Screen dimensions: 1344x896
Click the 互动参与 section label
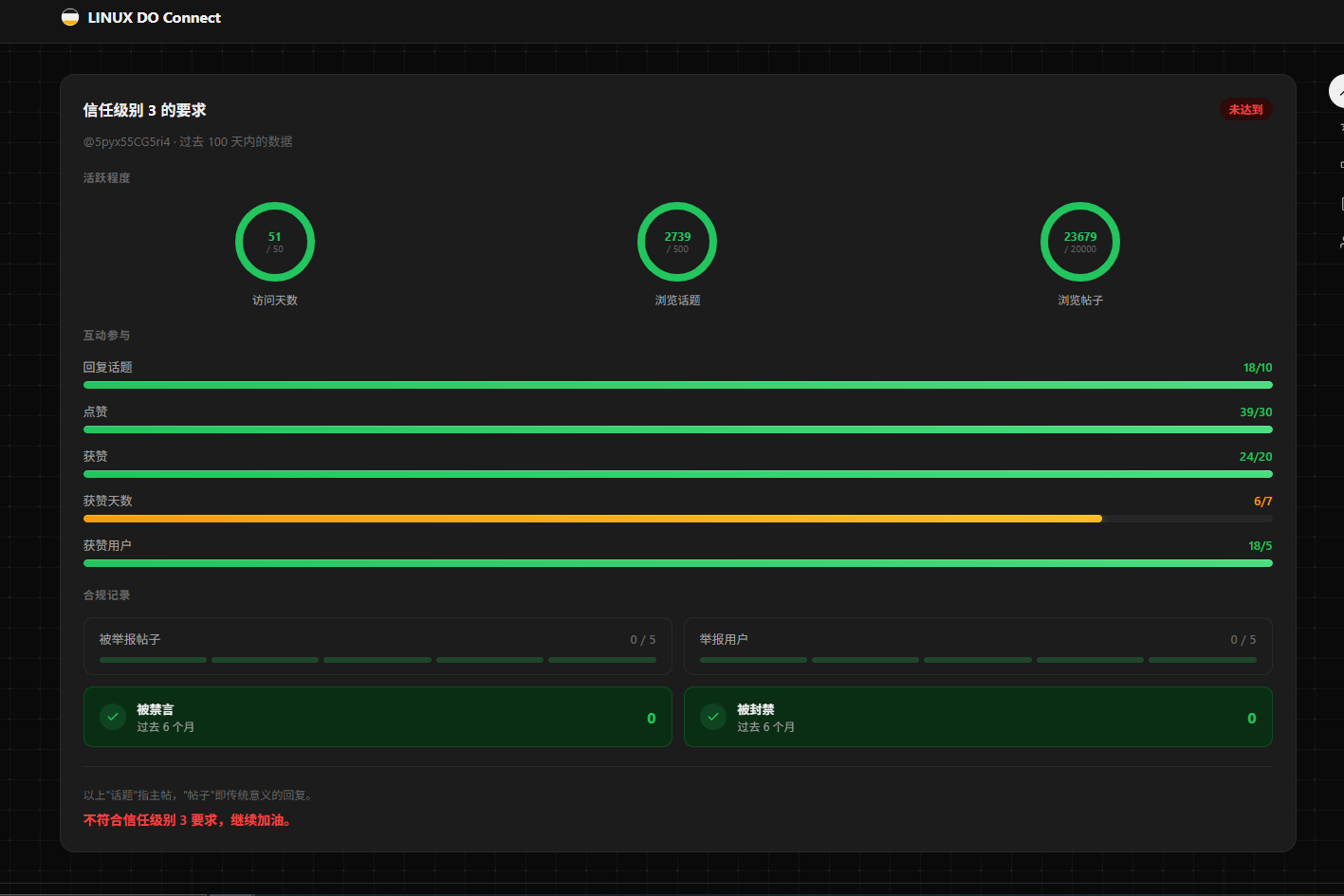[x=107, y=336]
